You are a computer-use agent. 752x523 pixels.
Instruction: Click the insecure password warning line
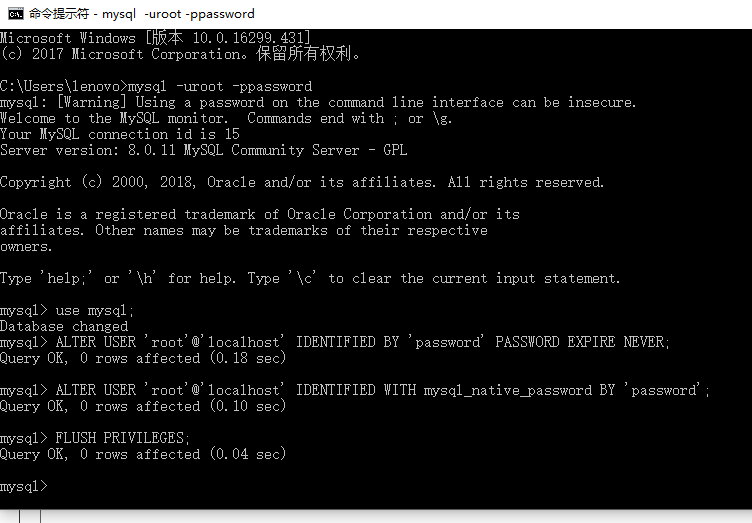click(318, 102)
